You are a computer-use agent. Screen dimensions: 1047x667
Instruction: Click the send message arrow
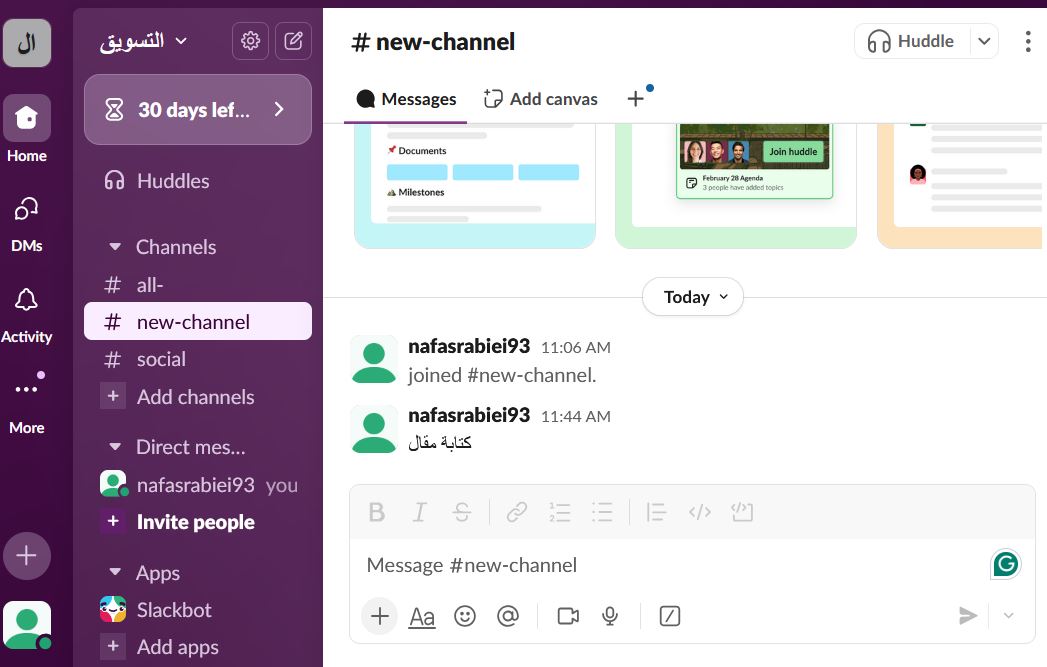point(968,616)
